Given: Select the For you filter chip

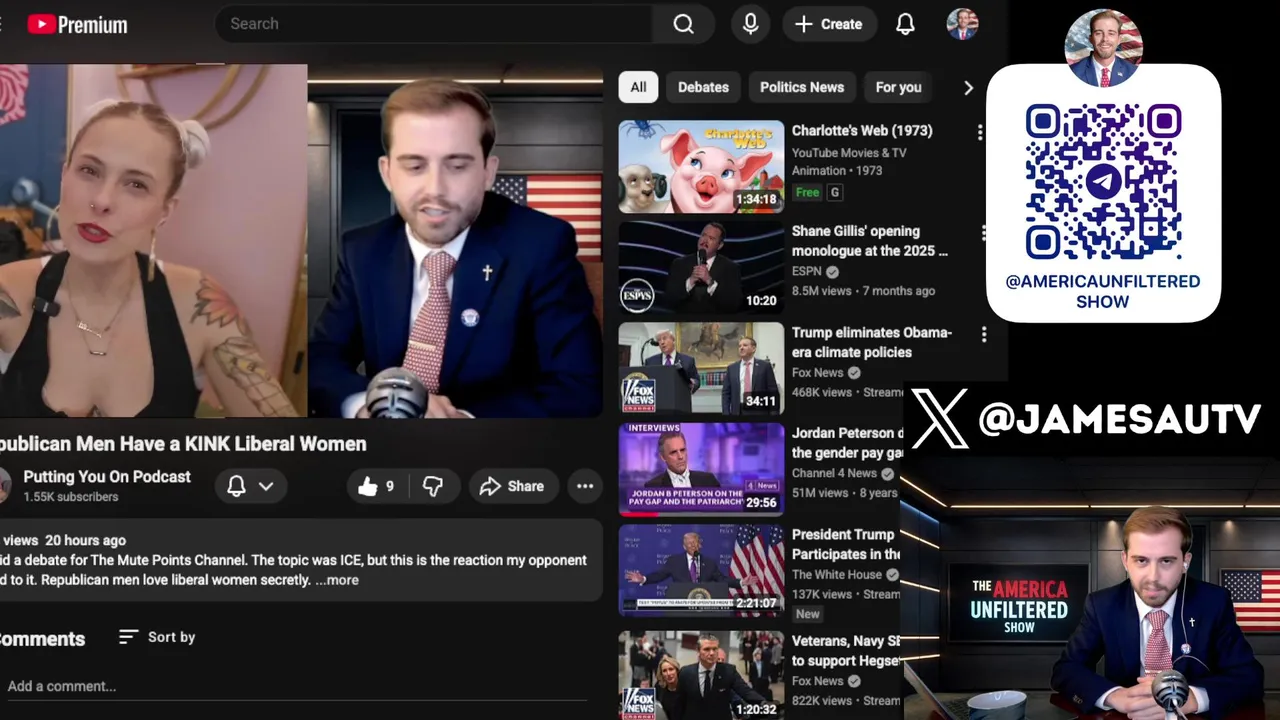Looking at the screenshot, I should pos(898,87).
